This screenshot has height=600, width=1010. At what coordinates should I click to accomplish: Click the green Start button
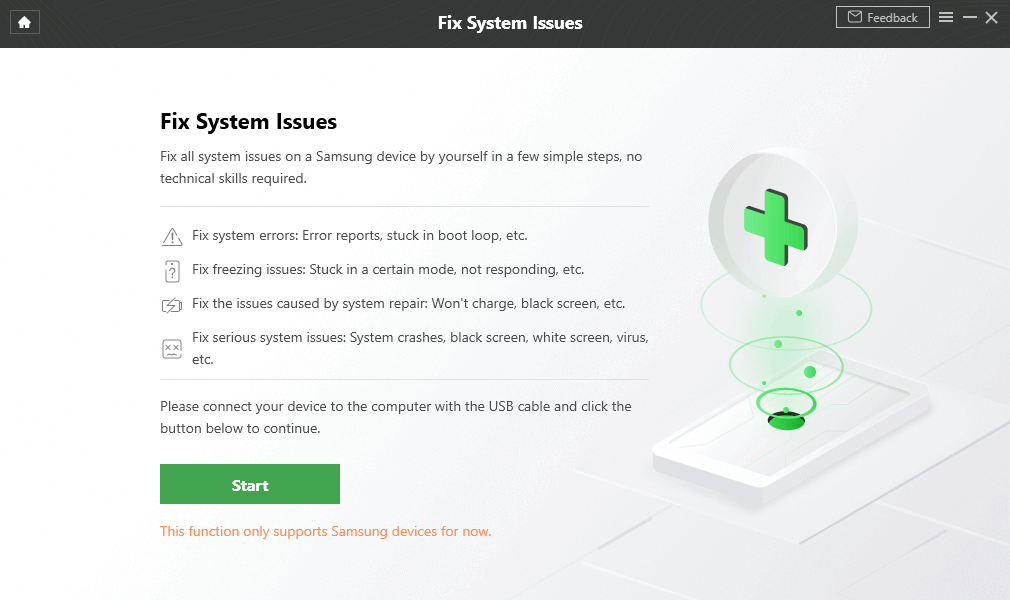click(x=250, y=484)
